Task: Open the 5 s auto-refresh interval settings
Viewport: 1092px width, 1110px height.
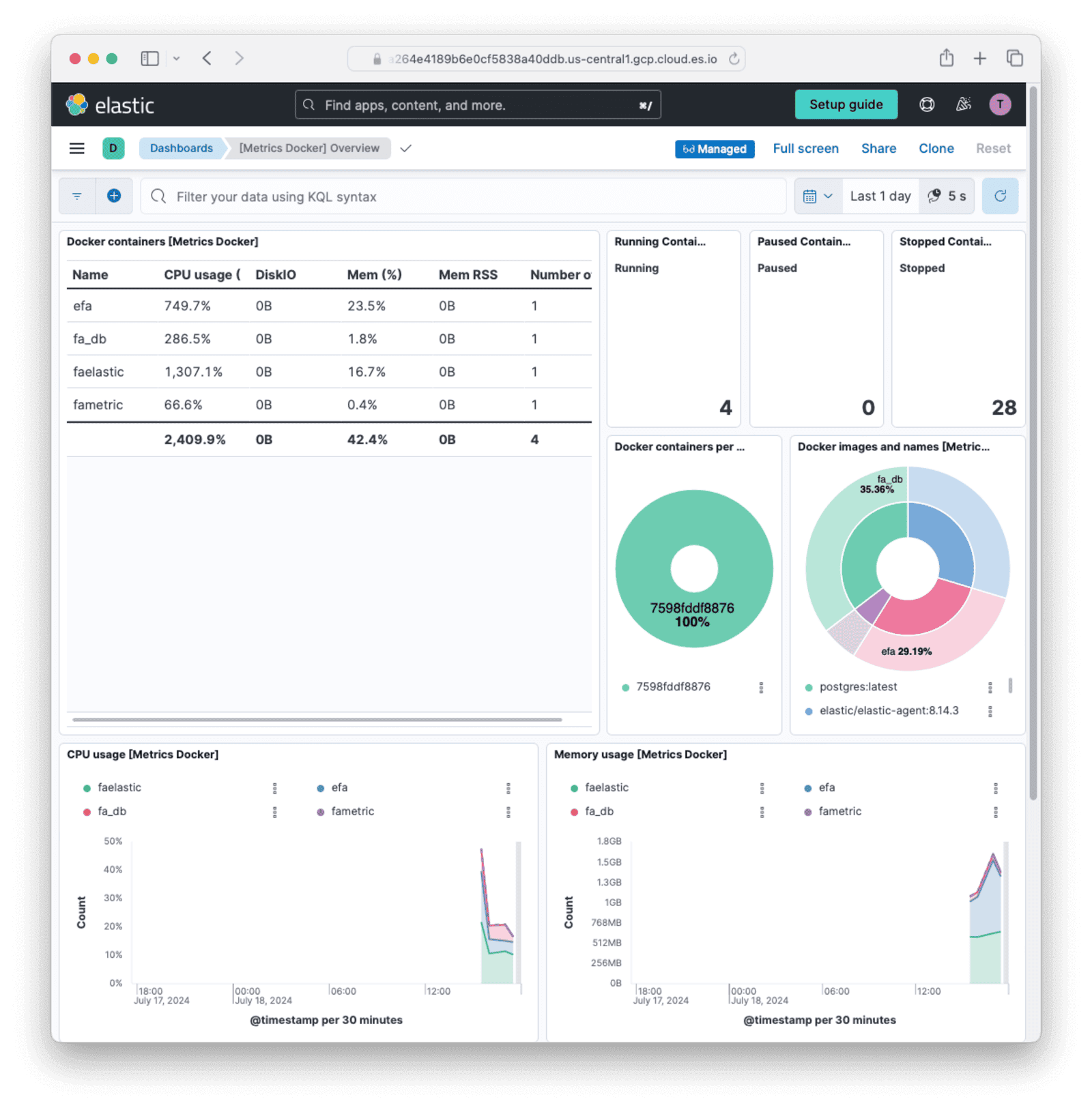Action: pos(947,196)
